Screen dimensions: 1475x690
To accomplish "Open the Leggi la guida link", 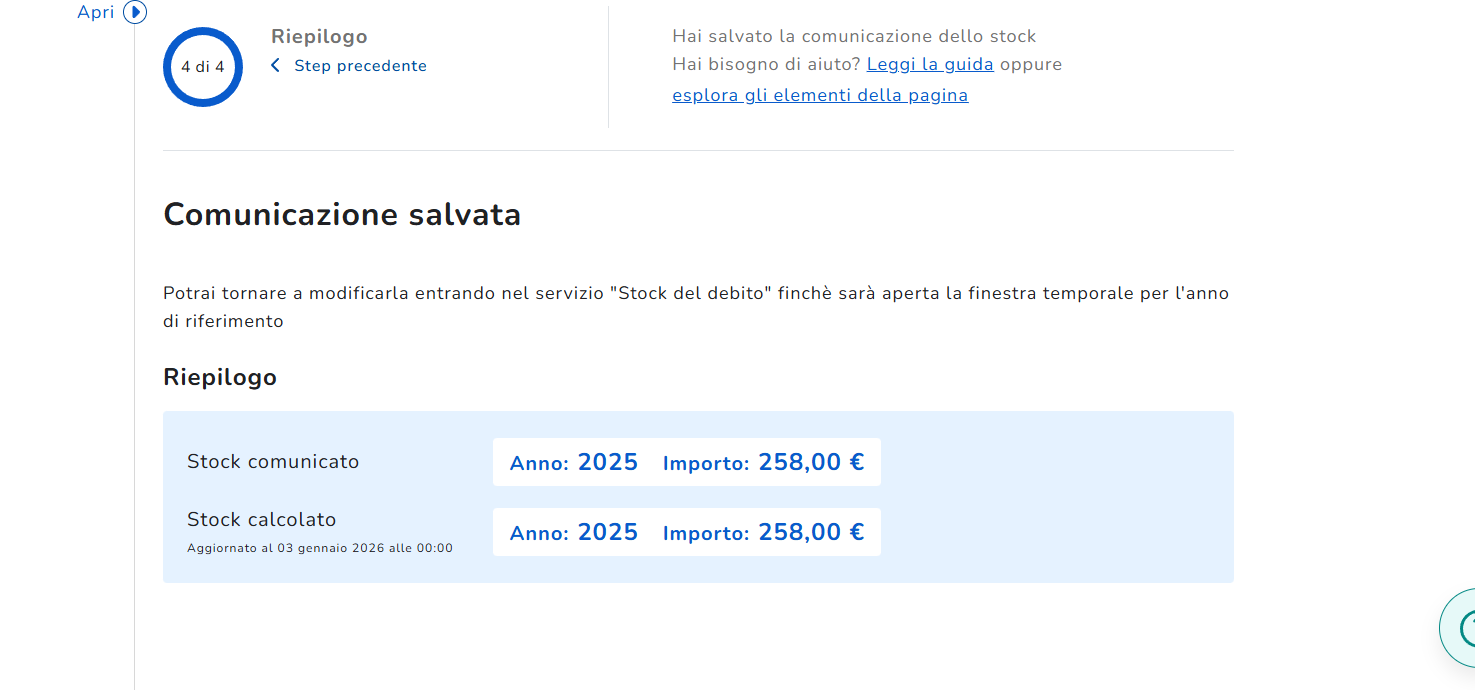I will [x=930, y=65].
